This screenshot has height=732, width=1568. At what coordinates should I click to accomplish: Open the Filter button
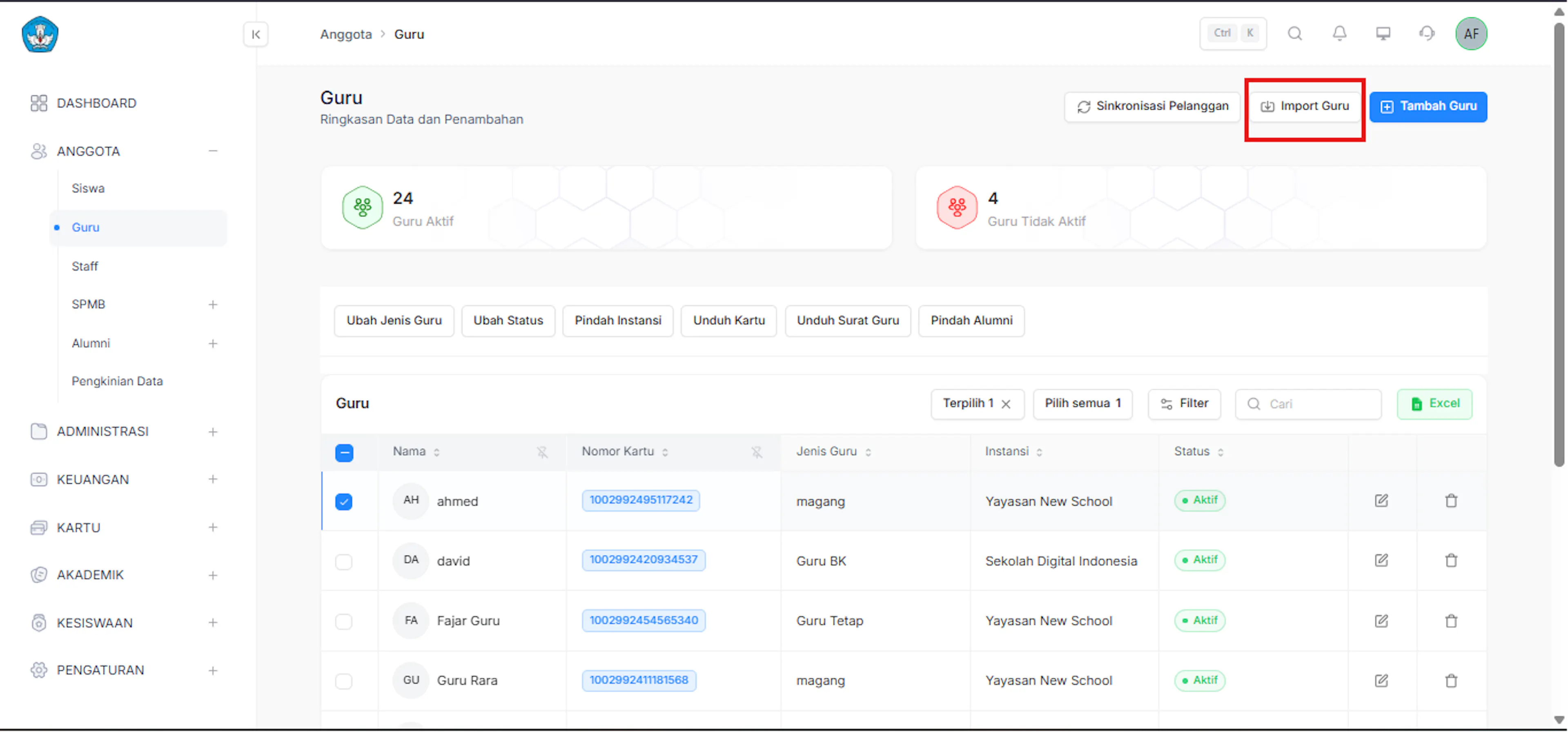(x=1184, y=404)
